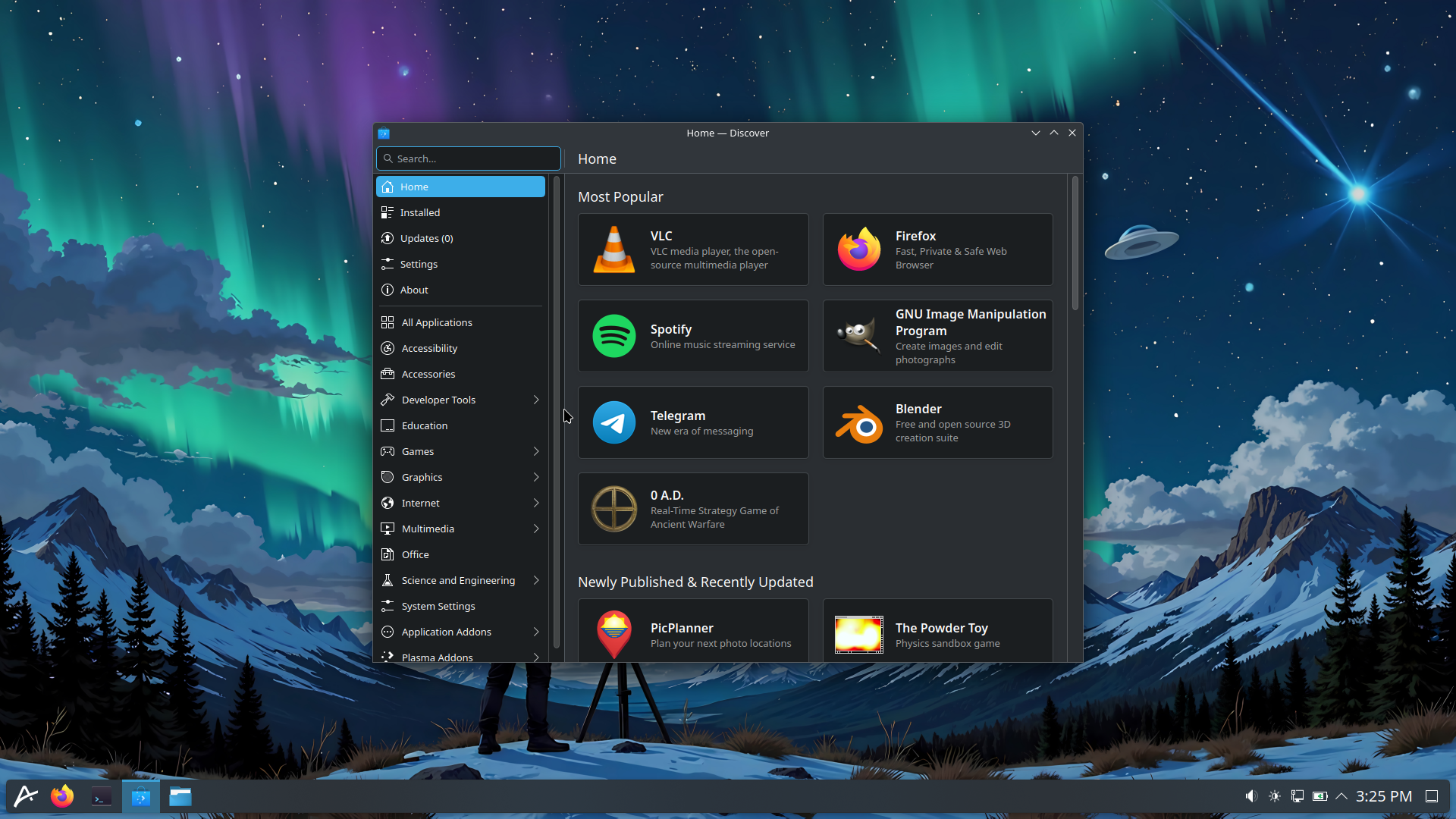This screenshot has height=819, width=1456.
Task: Open Discover Settings page
Action: [x=460, y=264]
